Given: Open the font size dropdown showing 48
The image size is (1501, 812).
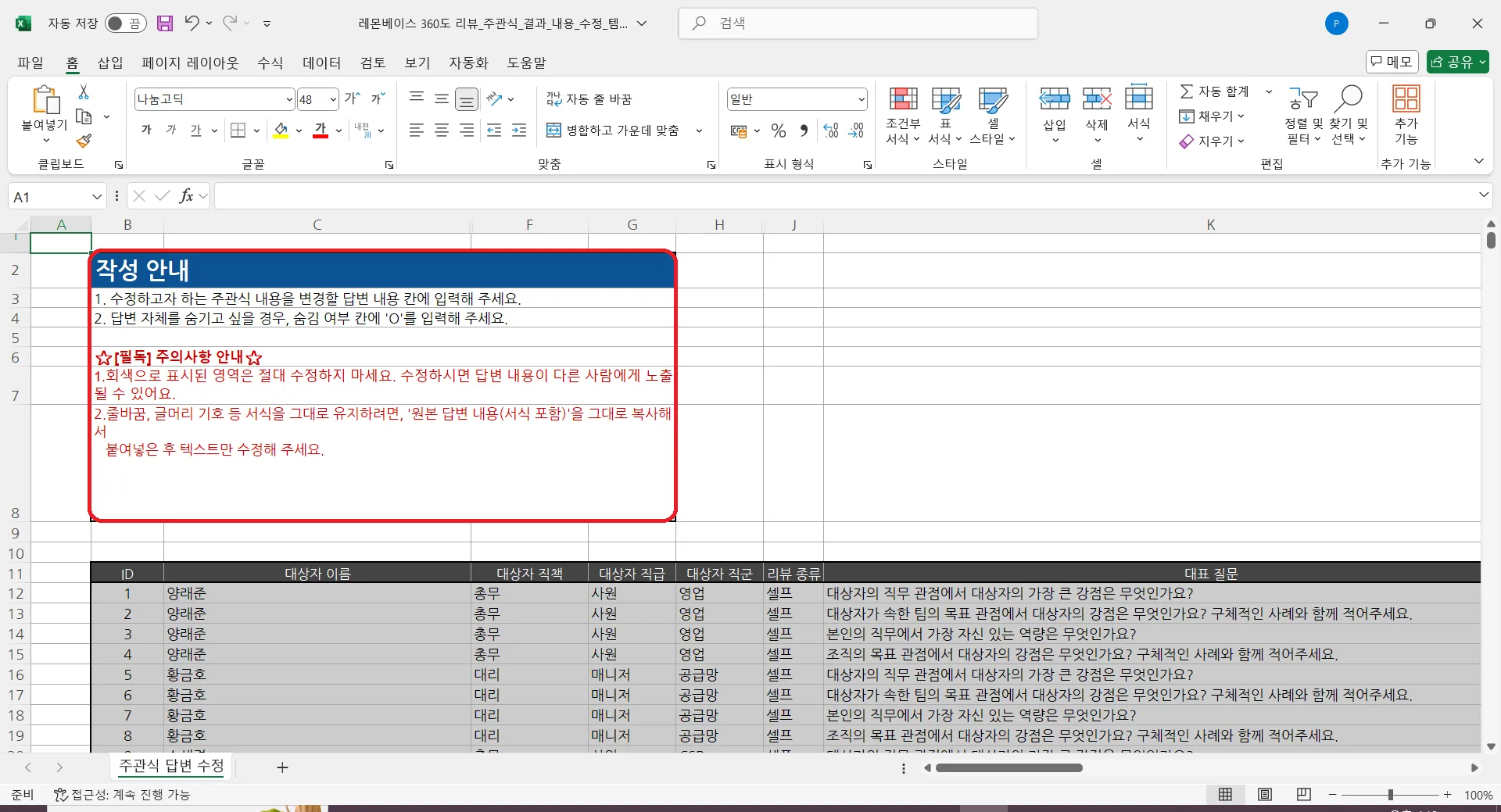Looking at the screenshot, I should pos(332,99).
